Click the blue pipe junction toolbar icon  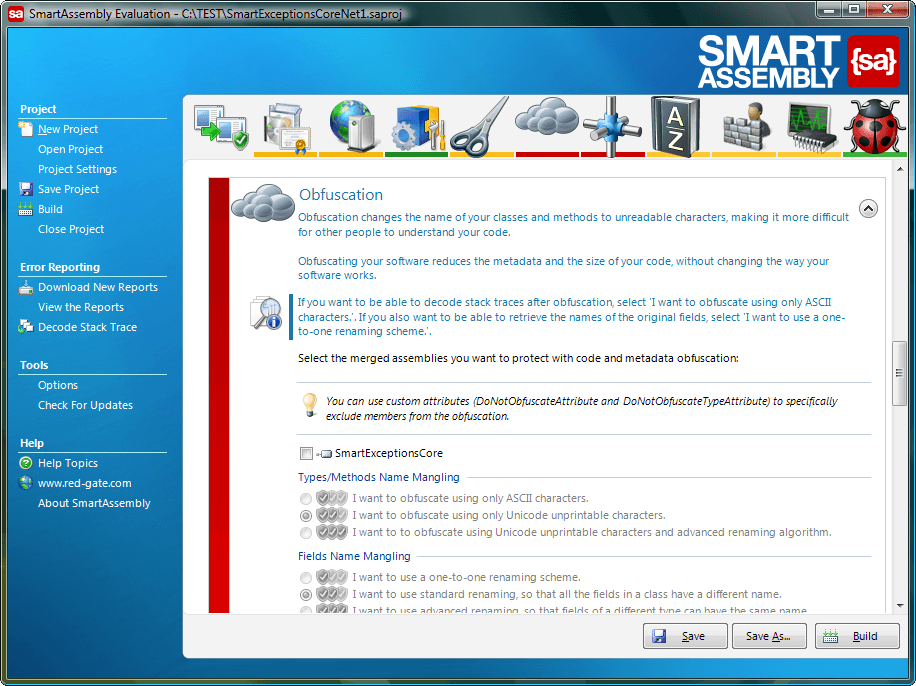(612, 127)
